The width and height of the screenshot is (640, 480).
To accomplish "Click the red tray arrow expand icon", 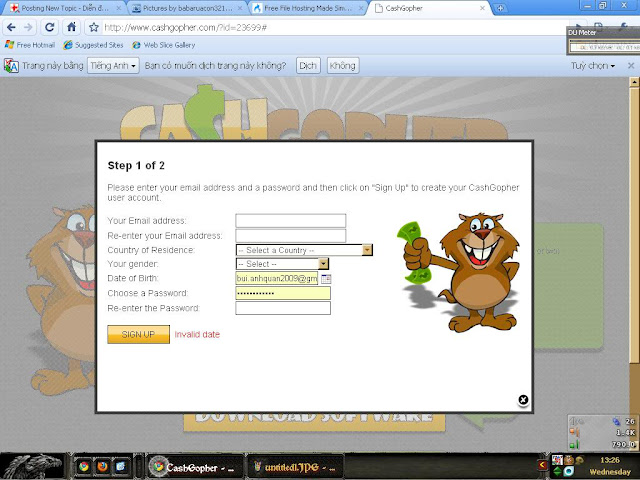I will (542, 465).
